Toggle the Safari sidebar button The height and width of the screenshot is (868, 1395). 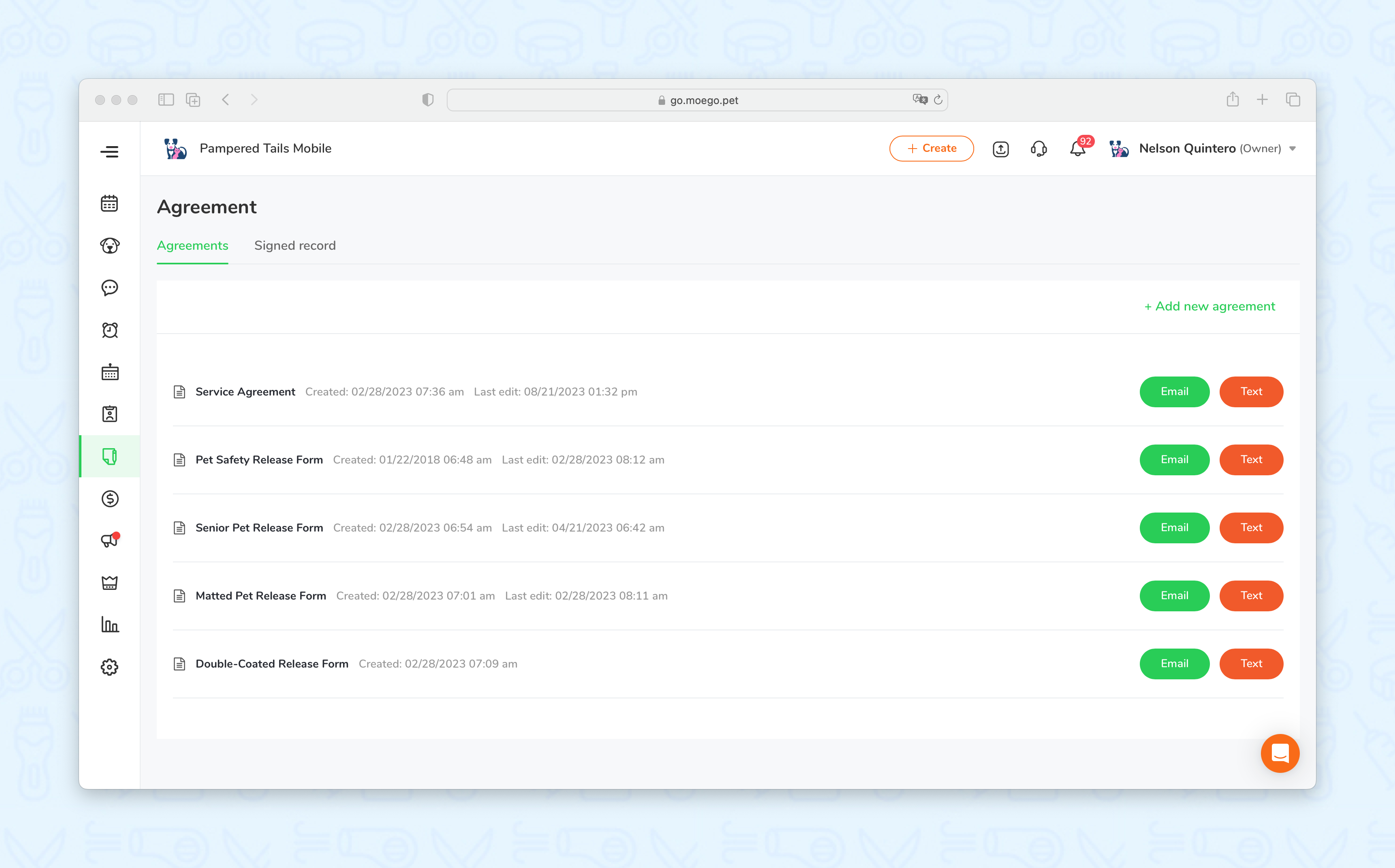click(166, 100)
